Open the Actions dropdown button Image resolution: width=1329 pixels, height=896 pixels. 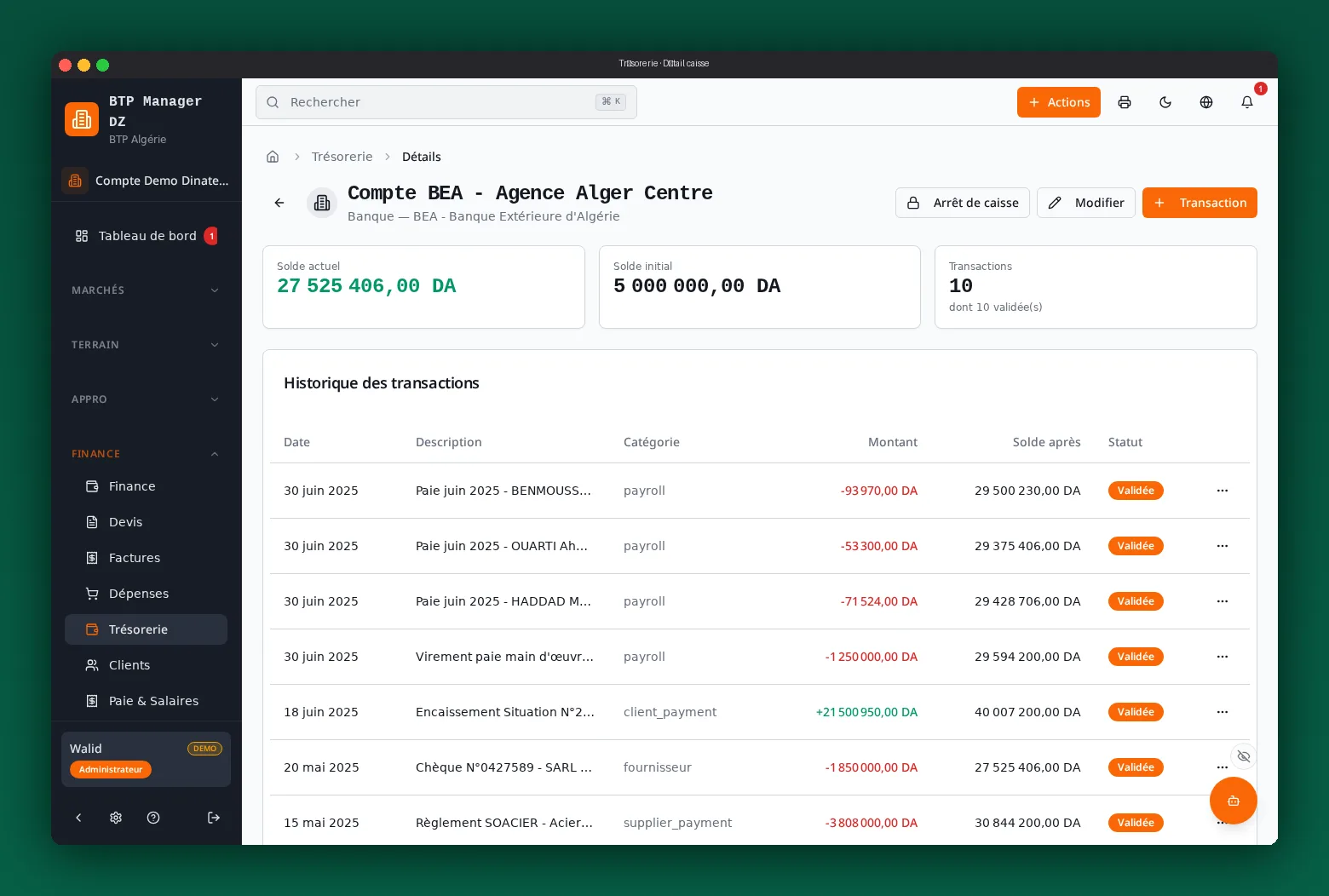1059,102
